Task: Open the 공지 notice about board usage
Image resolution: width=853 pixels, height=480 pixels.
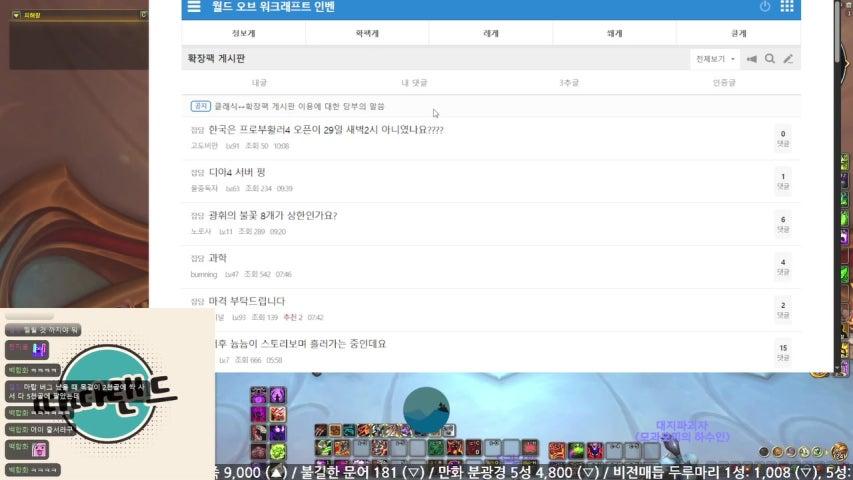Action: (x=299, y=106)
